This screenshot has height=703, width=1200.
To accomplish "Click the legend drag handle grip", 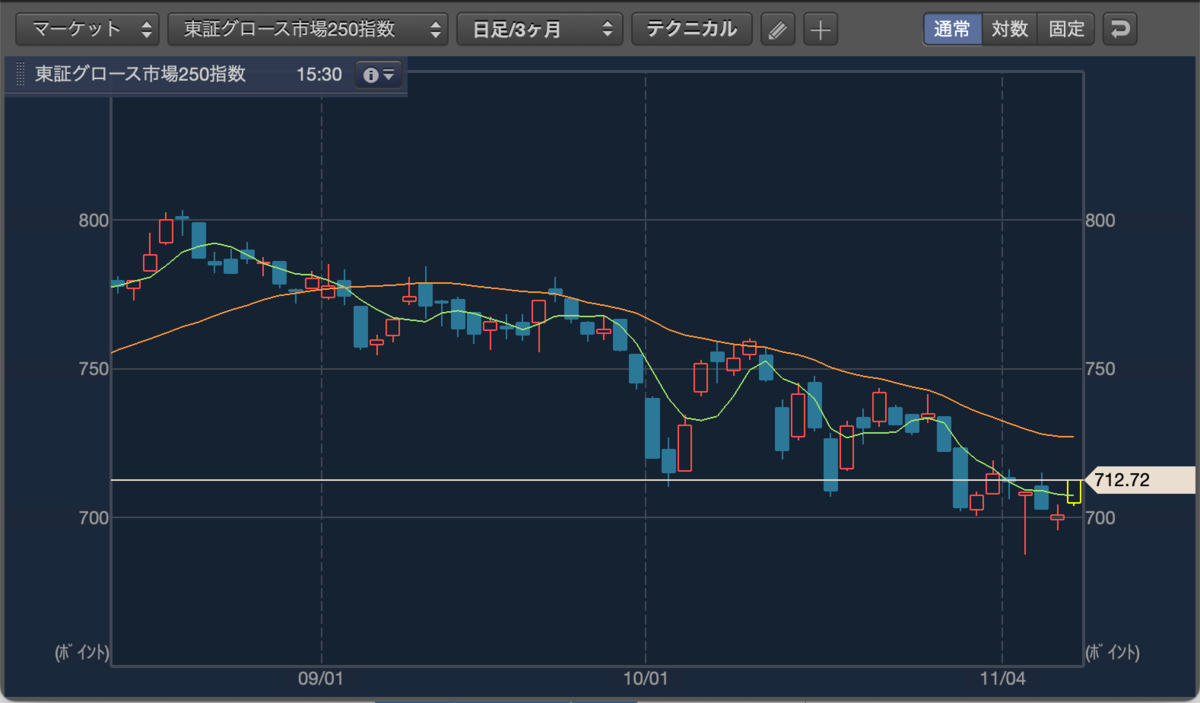I will tap(21, 75).
